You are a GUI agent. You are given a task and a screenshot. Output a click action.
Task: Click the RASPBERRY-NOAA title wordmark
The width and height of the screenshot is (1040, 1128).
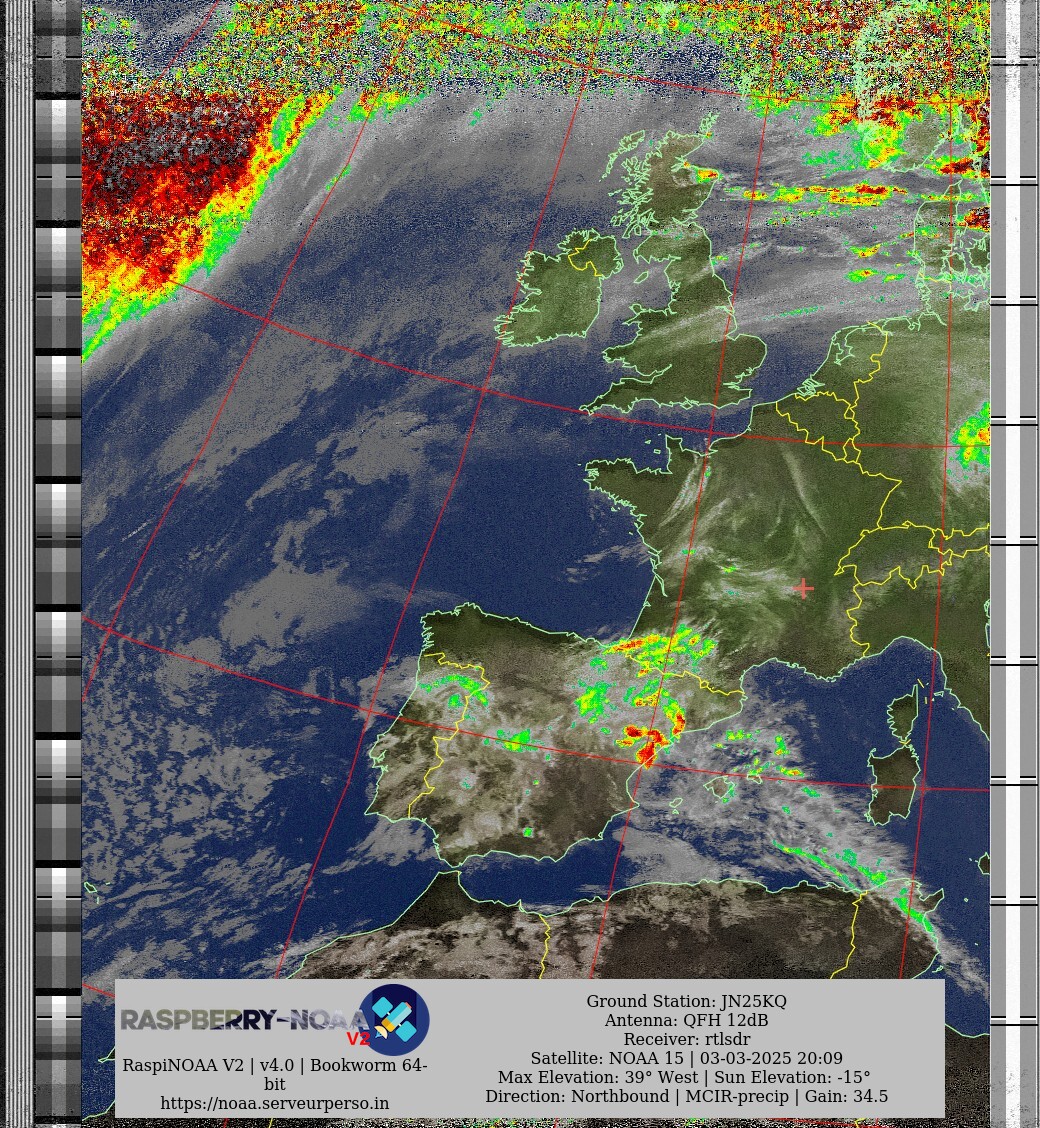[245, 1020]
